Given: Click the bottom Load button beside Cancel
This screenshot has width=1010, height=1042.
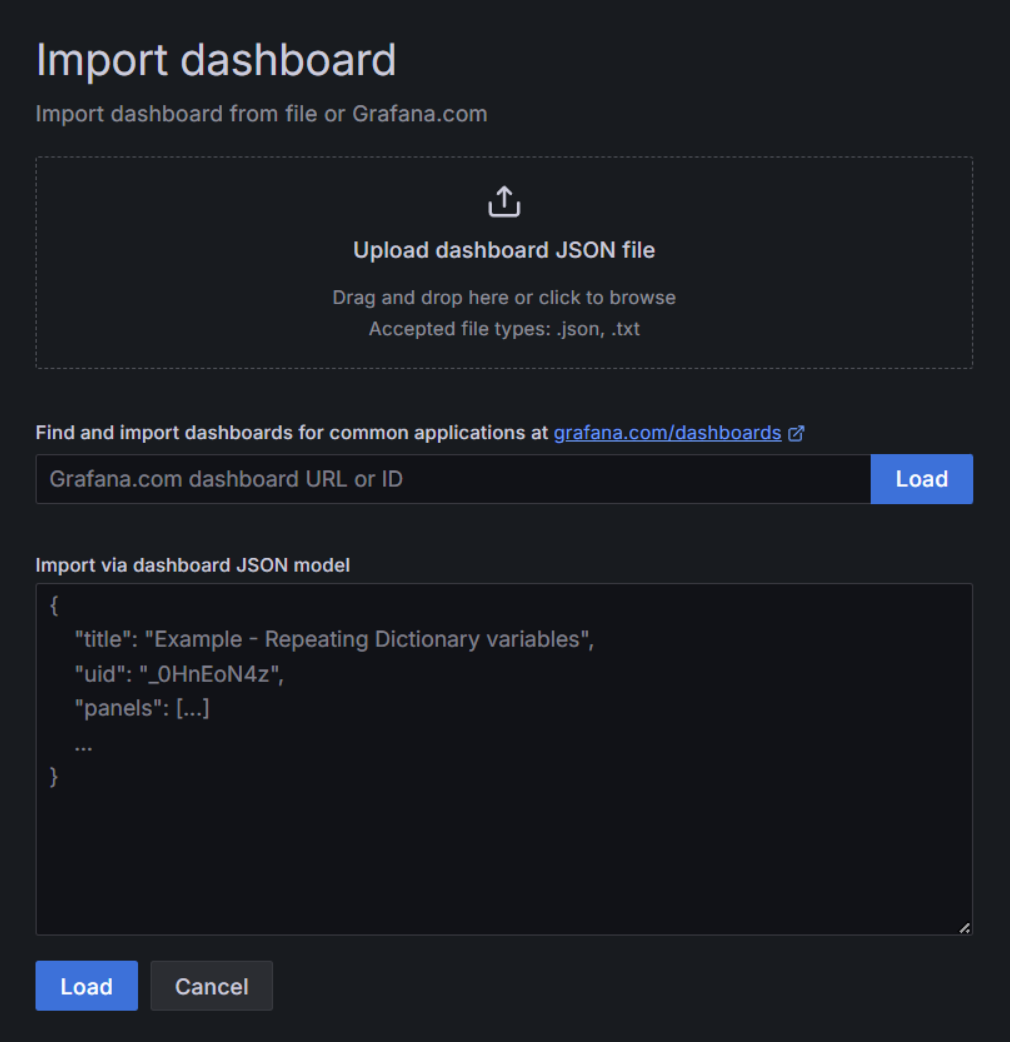Looking at the screenshot, I should 86,986.
